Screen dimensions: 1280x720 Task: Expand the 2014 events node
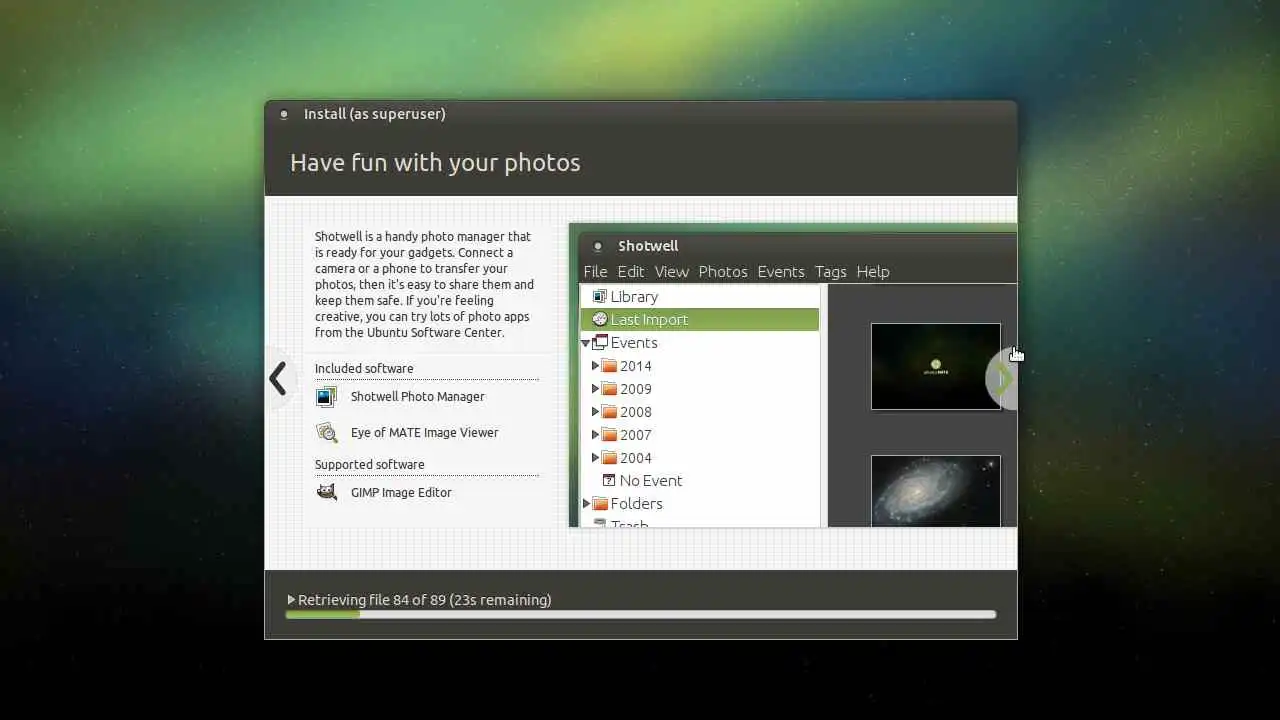(595, 366)
